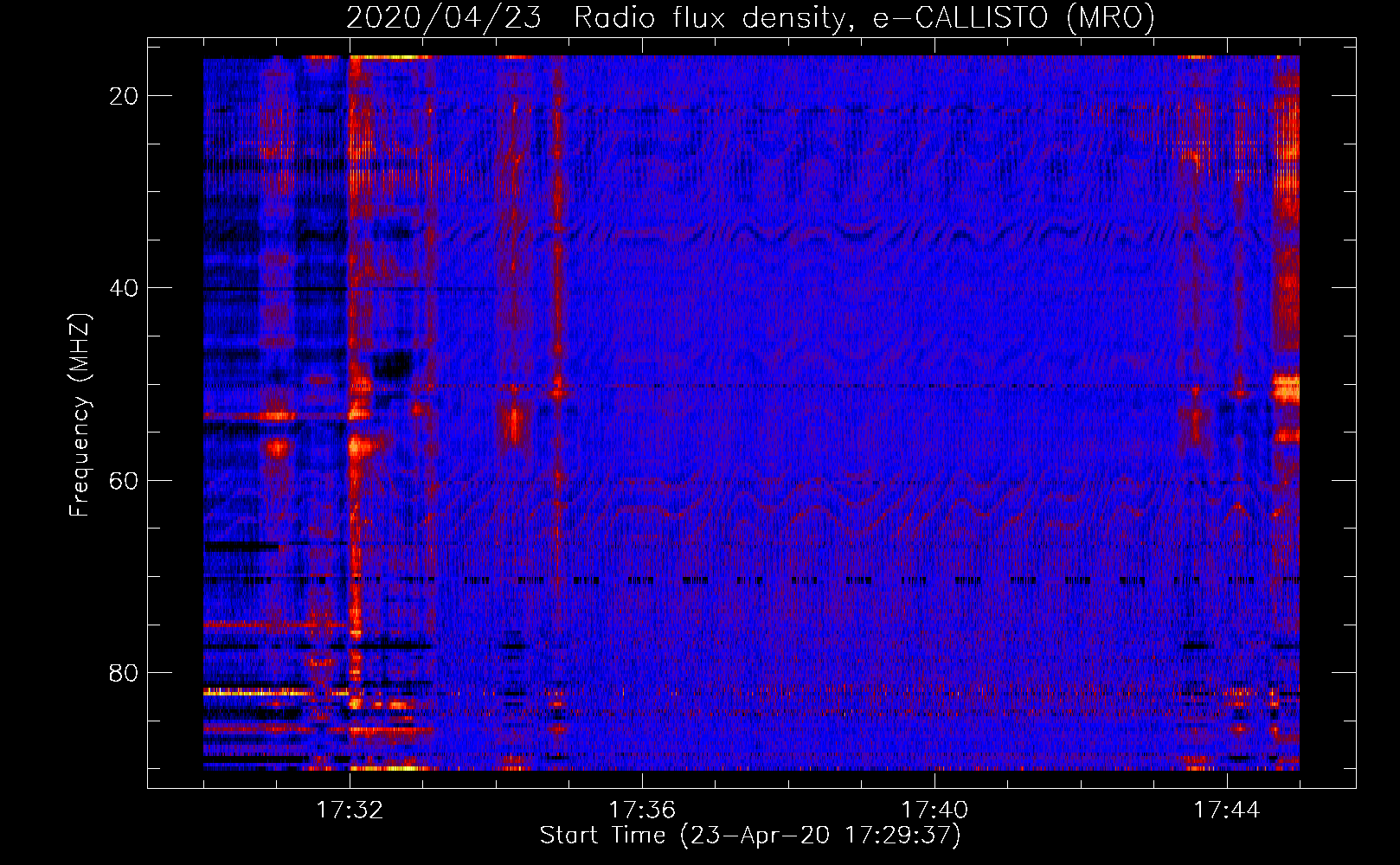Image resolution: width=1400 pixels, height=865 pixels.
Task: Click the 40 MHz frequency tick label
Action: tap(124, 288)
